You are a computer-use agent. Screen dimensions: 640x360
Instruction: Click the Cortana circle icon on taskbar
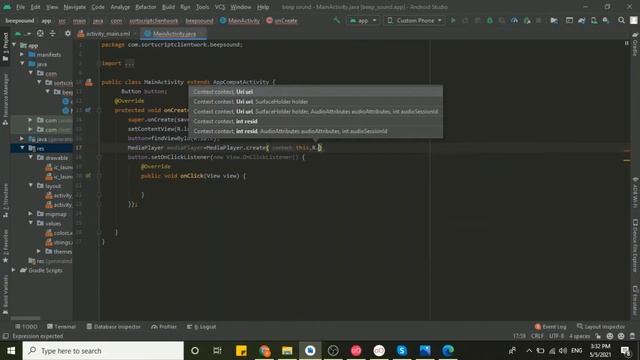[195, 351]
